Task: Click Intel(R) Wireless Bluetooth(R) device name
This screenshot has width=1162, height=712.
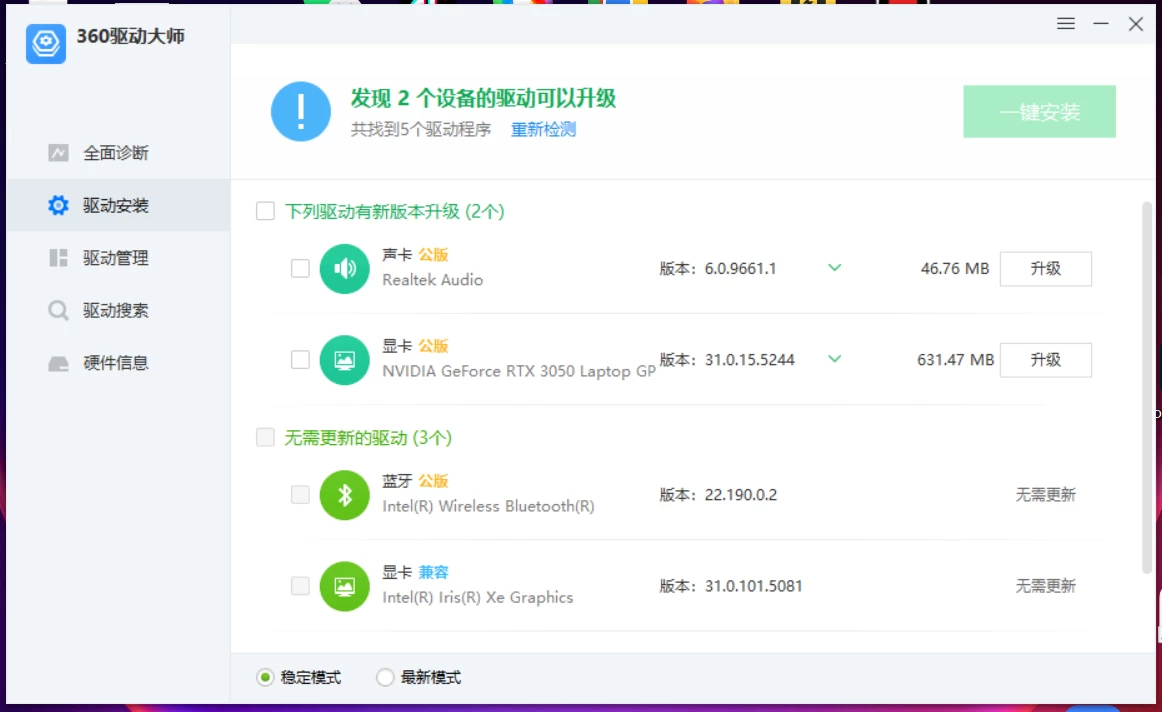Action: click(x=488, y=506)
